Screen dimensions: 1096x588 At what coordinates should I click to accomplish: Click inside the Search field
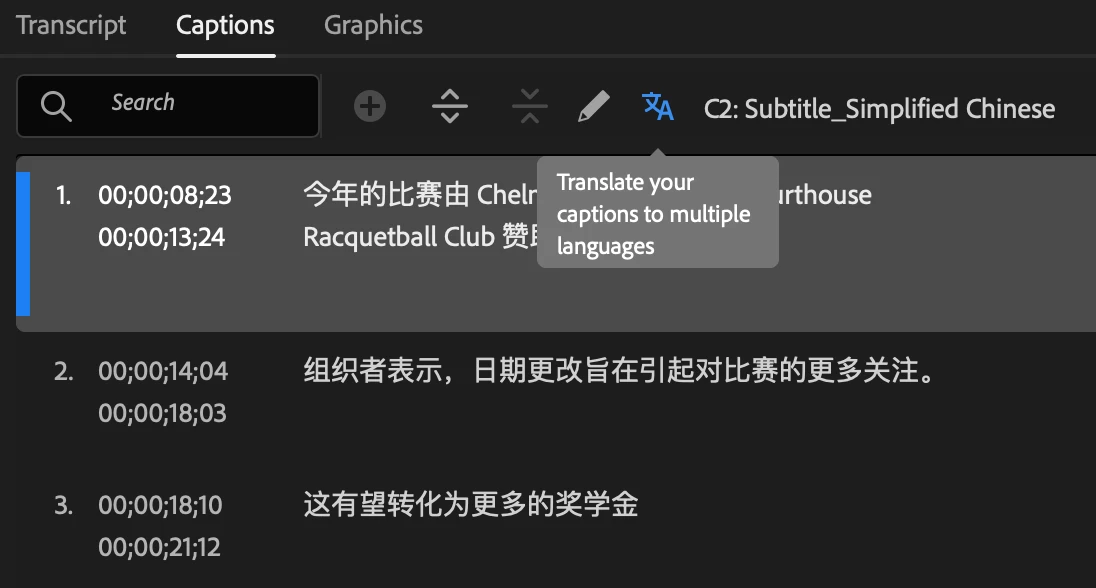click(x=168, y=106)
